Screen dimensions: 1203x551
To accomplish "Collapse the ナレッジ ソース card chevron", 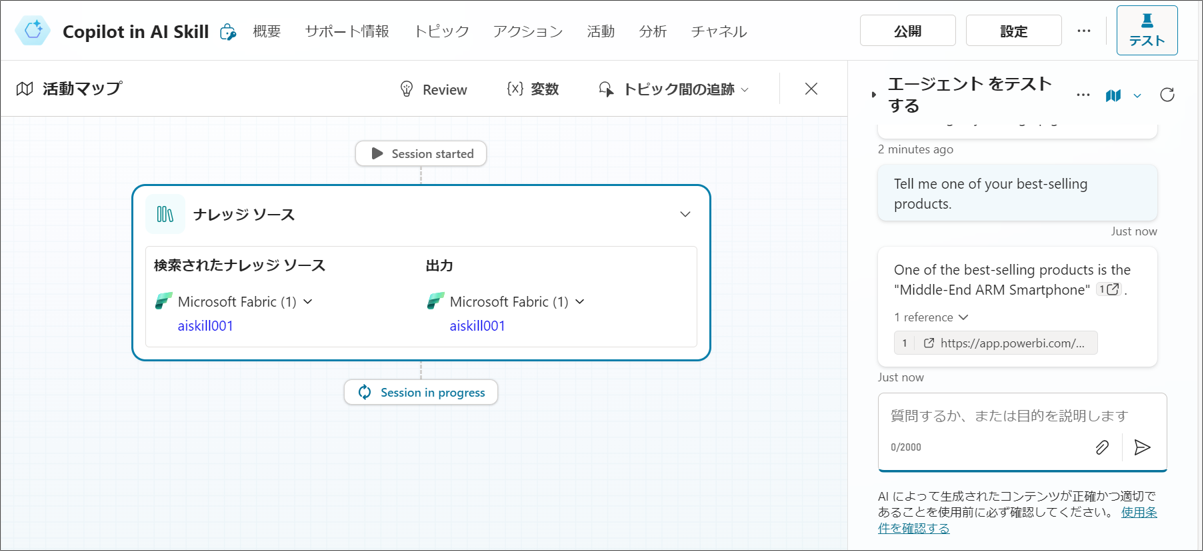I will pyautogui.click(x=685, y=214).
